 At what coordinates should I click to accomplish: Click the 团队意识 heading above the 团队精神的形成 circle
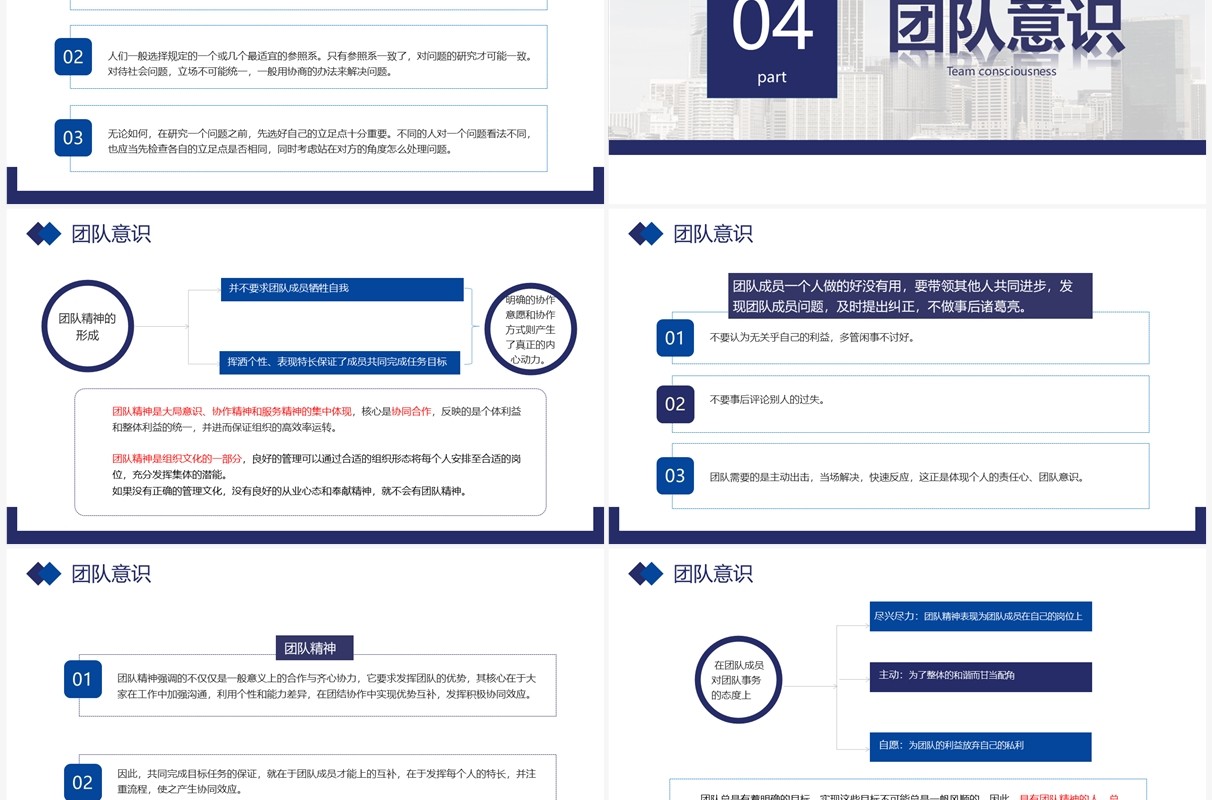[x=111, y=234]
